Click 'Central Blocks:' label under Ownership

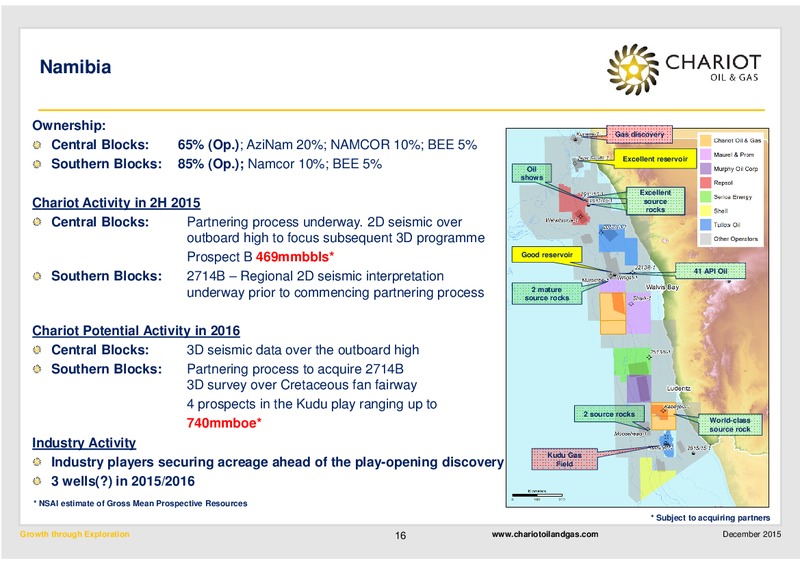100,145
